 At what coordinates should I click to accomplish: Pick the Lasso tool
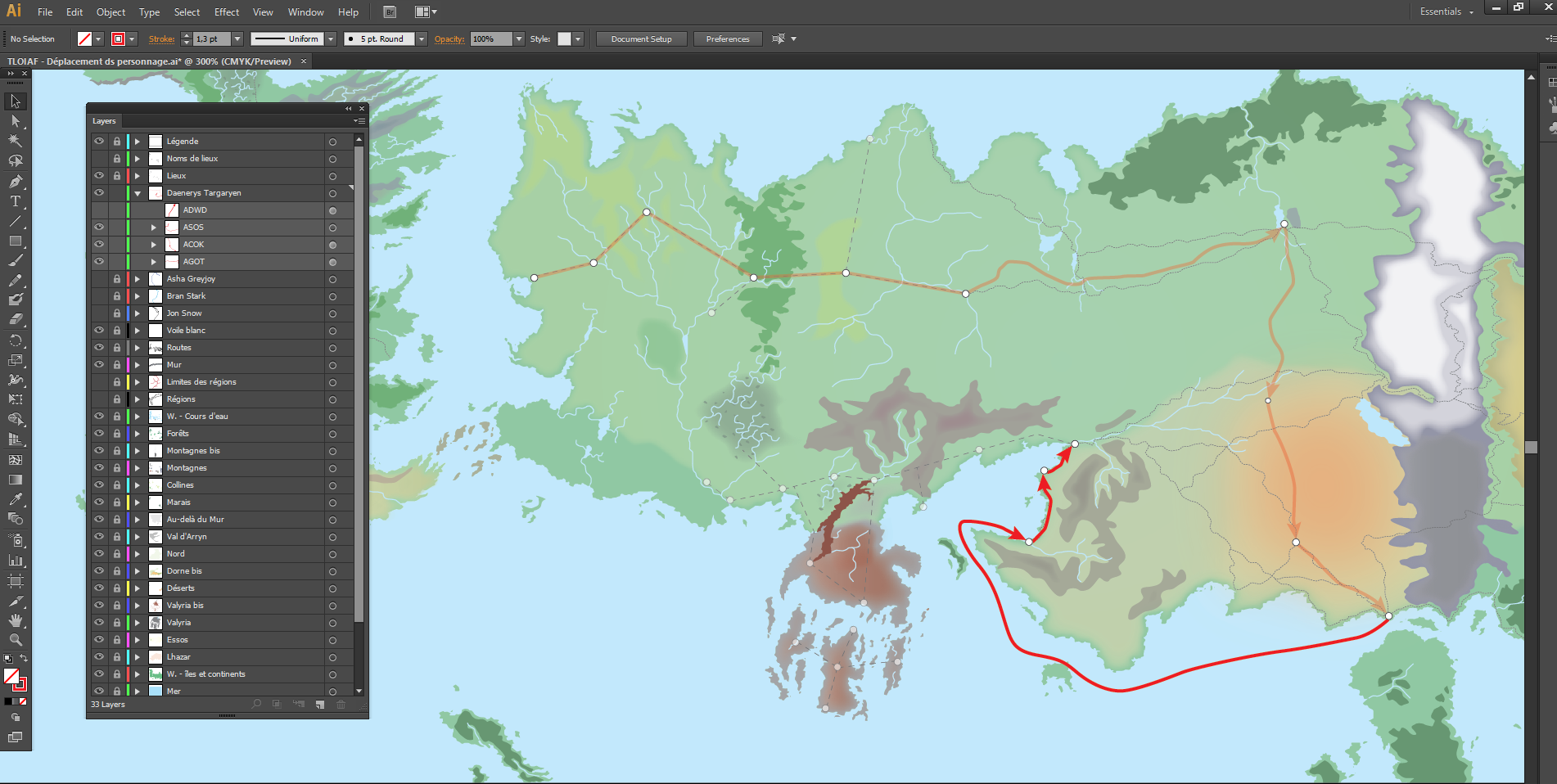16,160
